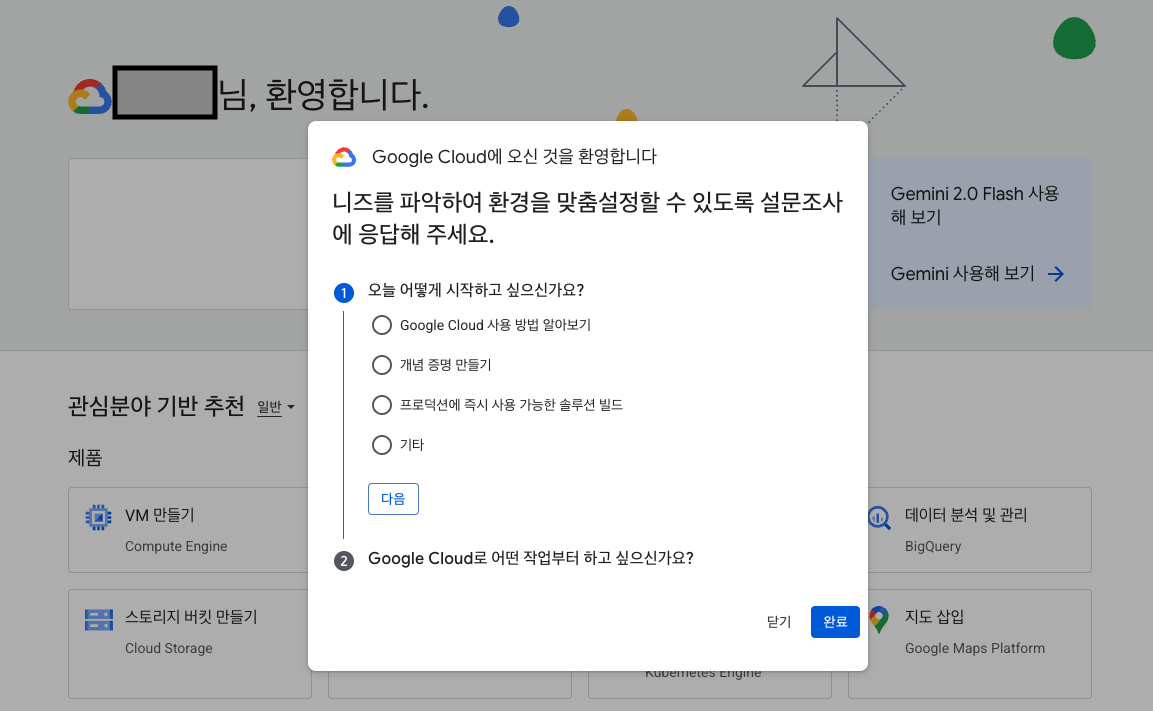Click the Google Maps pin icon
Image resolution: width=1153 pixels, height=711 pixels.
click(x=879, y=620)
